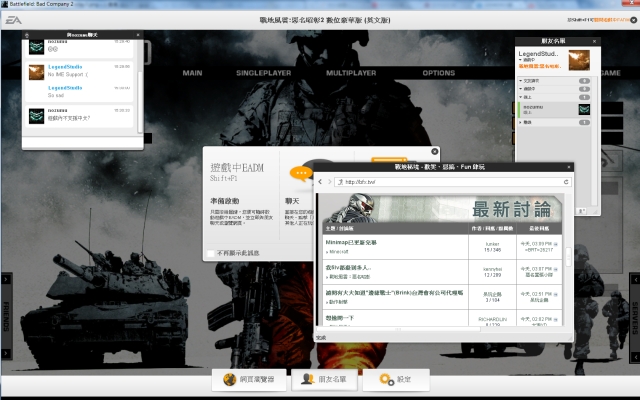Image resolution: width=640 pixels, height=400 pixels.
Task: Reload the page in overlay browser
Action: (x=566, y=182)
